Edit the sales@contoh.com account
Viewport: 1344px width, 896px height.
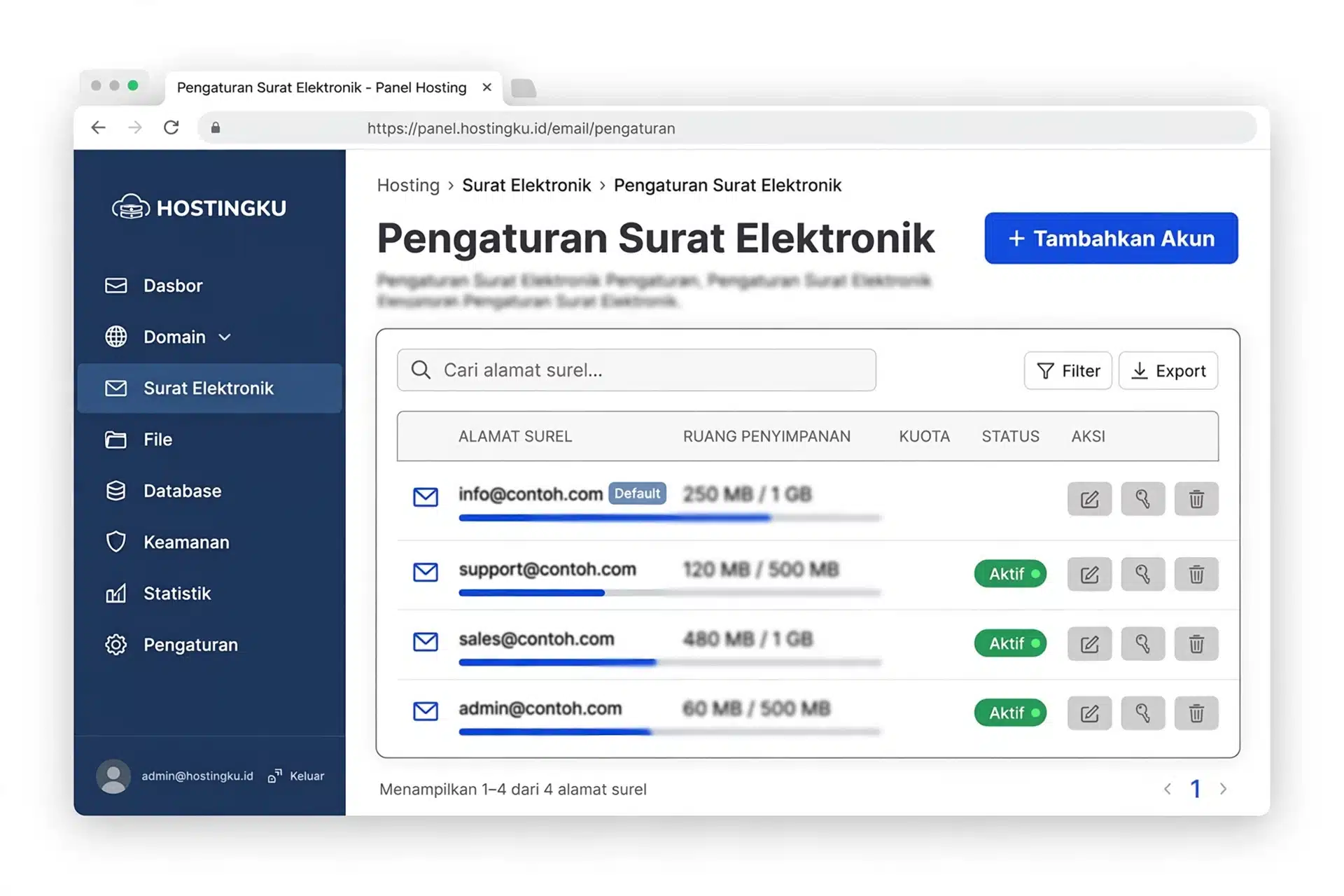[1089, 643]
